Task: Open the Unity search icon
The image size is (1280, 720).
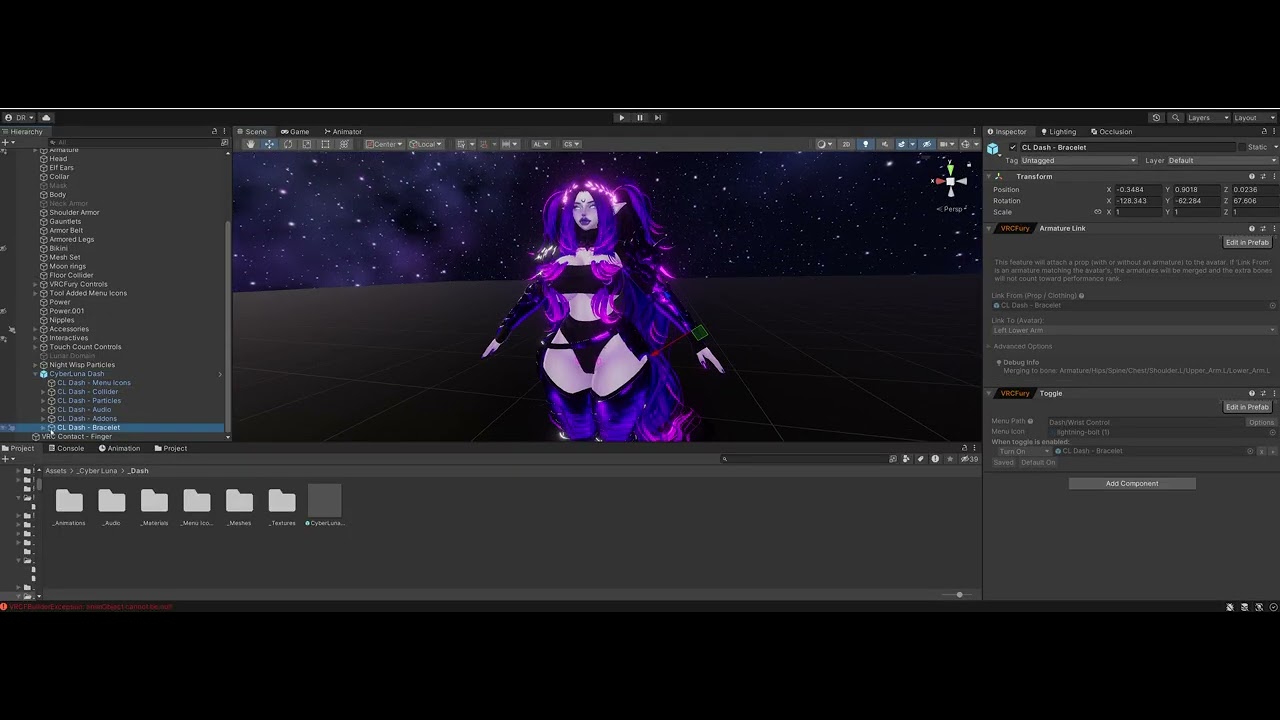Action: click(x=1176, y=118)
